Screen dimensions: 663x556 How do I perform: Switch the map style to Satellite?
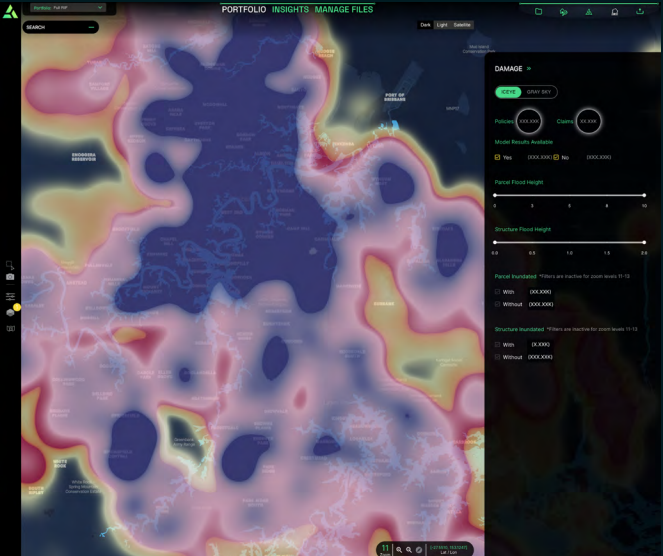[x=461, y=24]
